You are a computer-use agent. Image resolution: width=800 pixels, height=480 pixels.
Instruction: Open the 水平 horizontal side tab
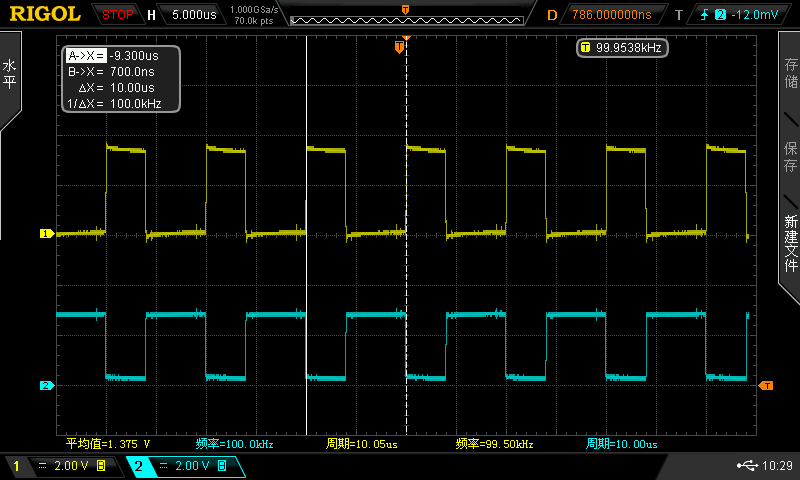click(x=10, y=75)
